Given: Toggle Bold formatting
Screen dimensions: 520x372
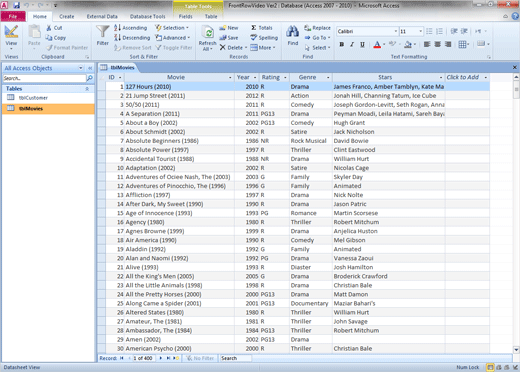Looking at the screenshot, I should point(342,44).
